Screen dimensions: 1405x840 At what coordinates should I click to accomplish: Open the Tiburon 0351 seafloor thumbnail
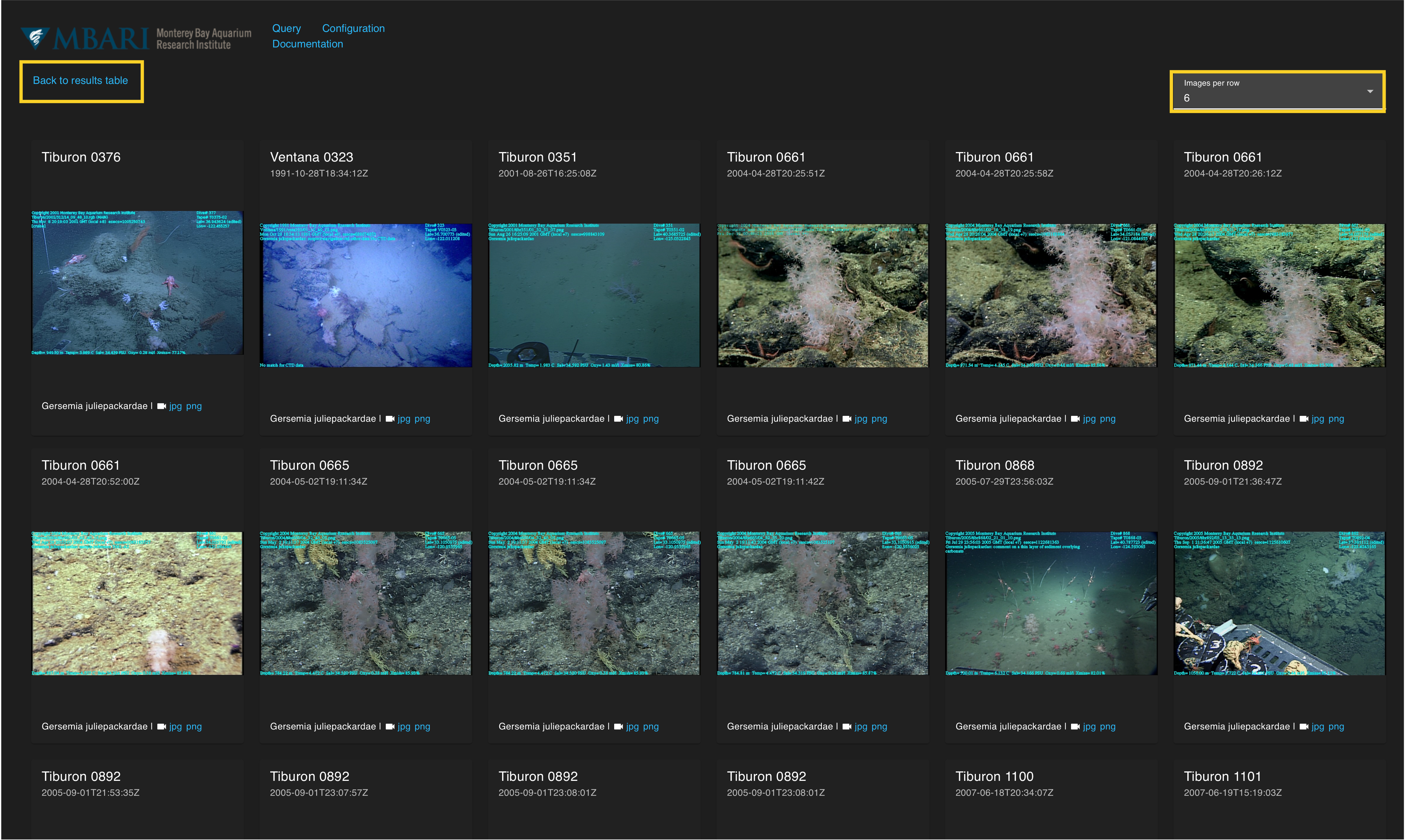[x=594, y=295]
